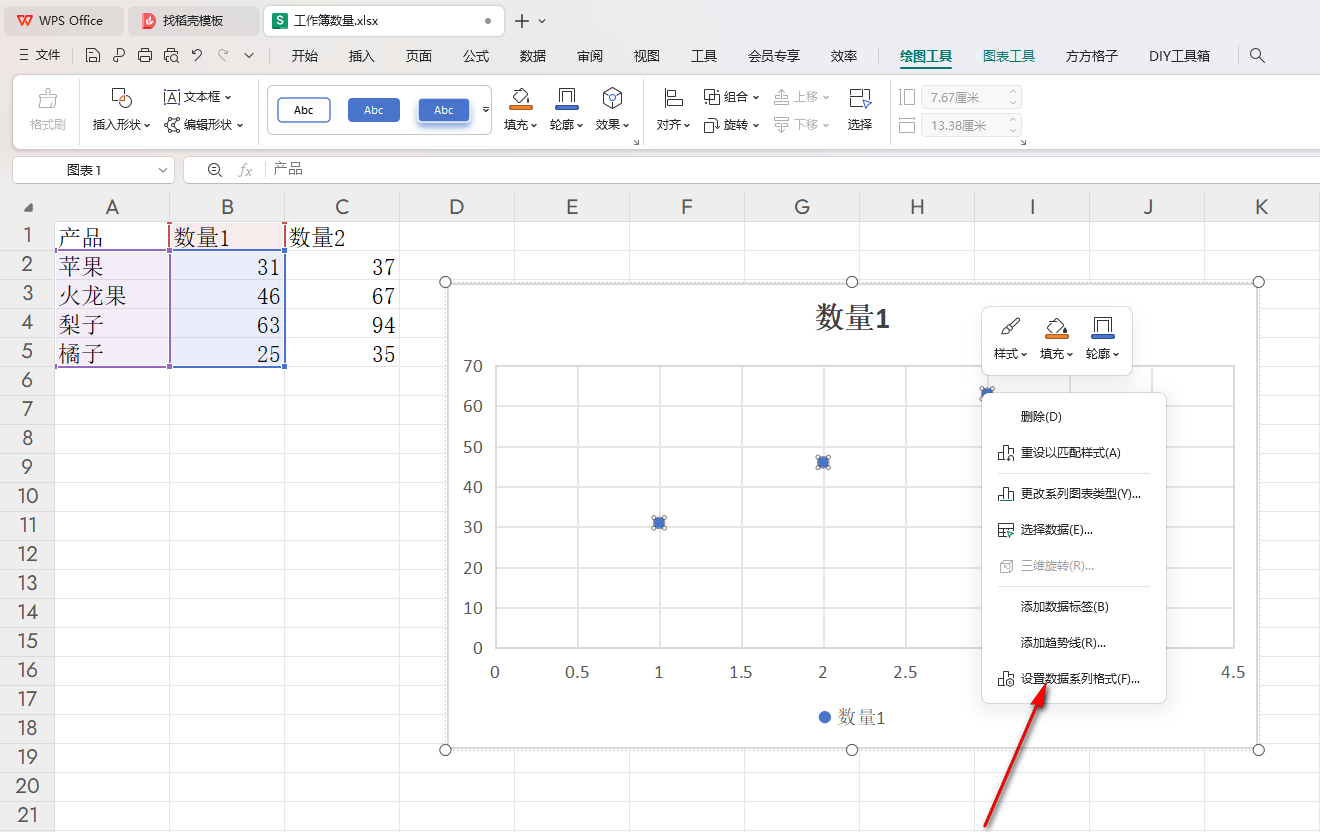Click the 对齐 align icon
Image resolution: width=1320 pixels, height=832 pixels.
tap(673, 98)
